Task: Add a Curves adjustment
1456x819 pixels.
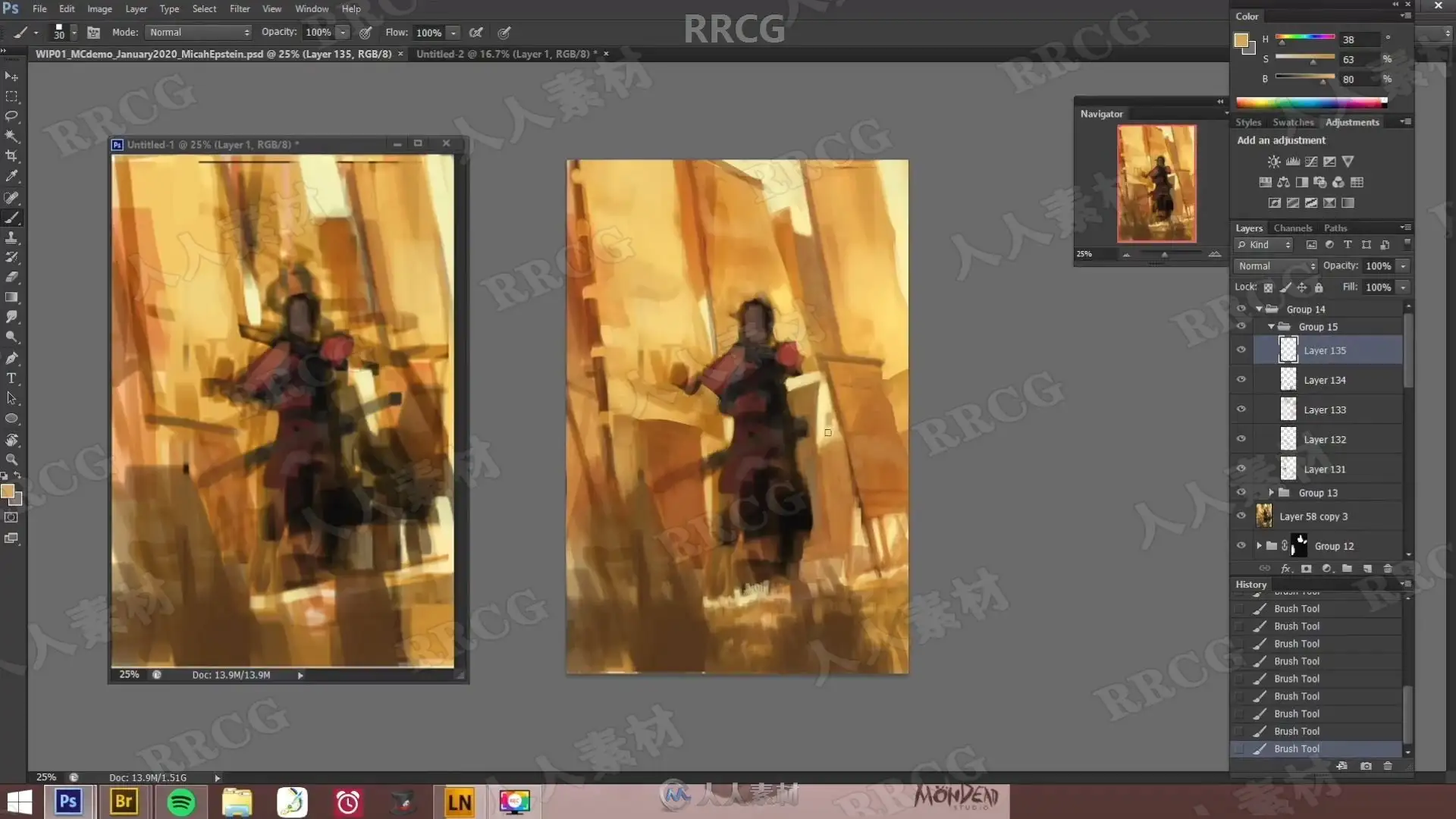Action: point(1310,162)
